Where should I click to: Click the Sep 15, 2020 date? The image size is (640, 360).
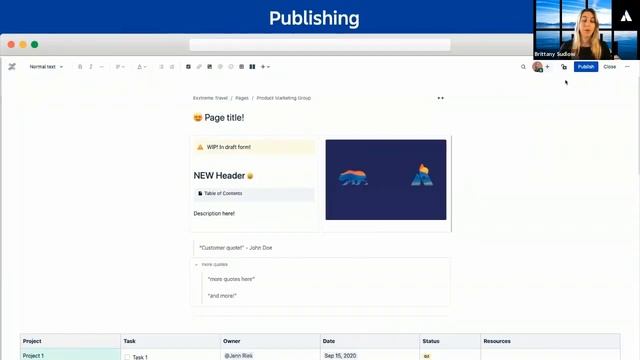[340, 356]
